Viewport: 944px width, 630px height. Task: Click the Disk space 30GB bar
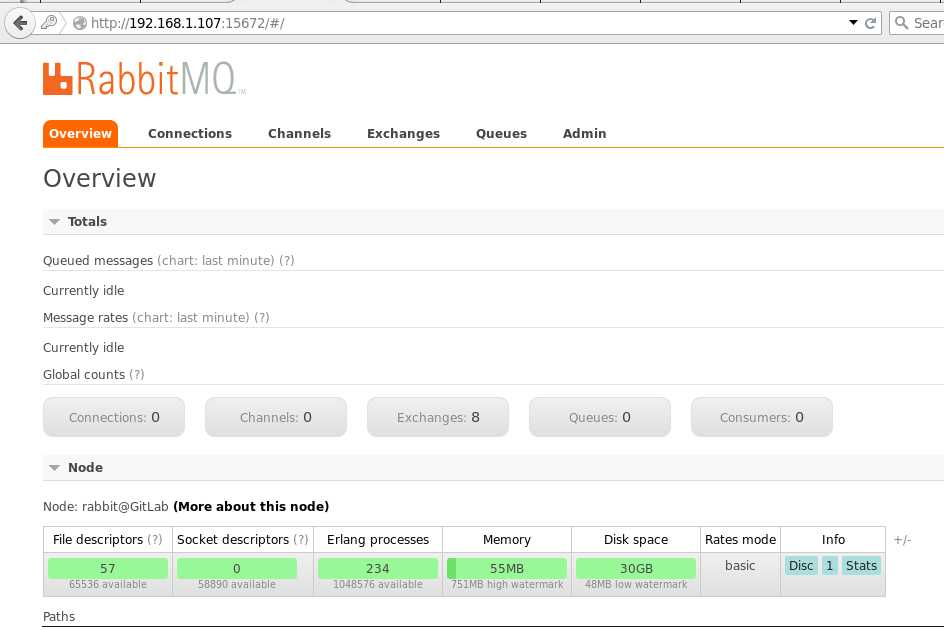[x=636, y=568]
